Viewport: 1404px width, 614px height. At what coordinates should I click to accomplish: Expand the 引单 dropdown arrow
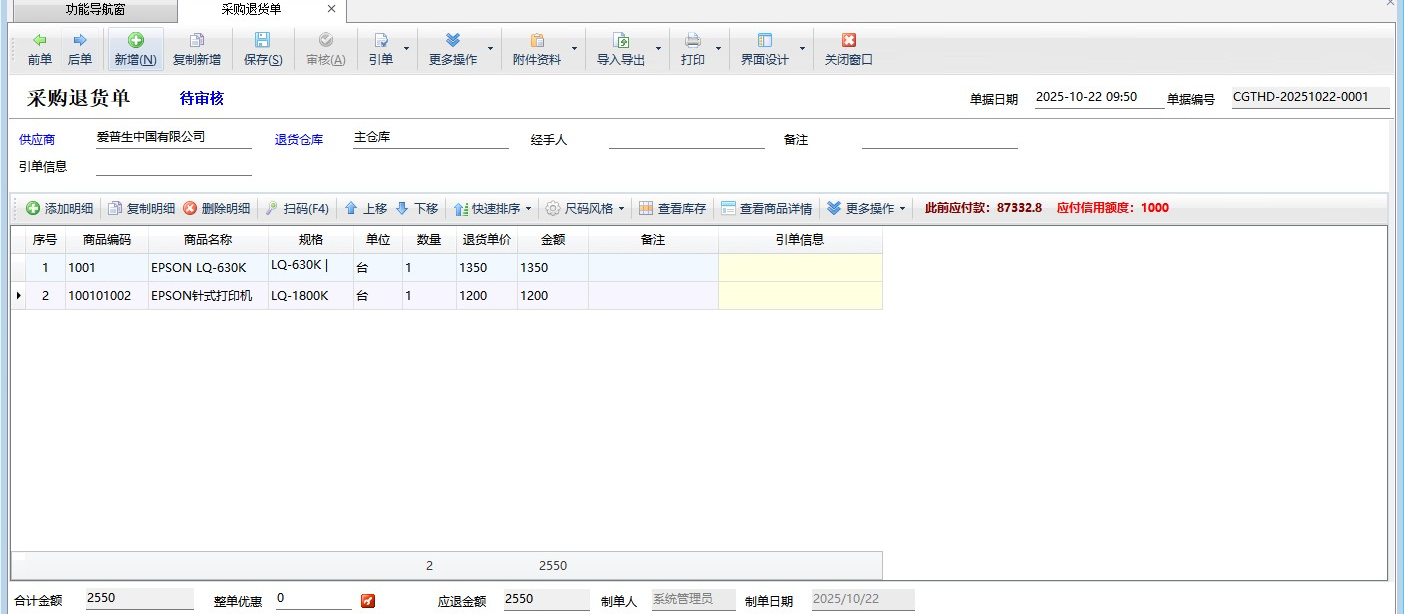[x=406, y=48]
